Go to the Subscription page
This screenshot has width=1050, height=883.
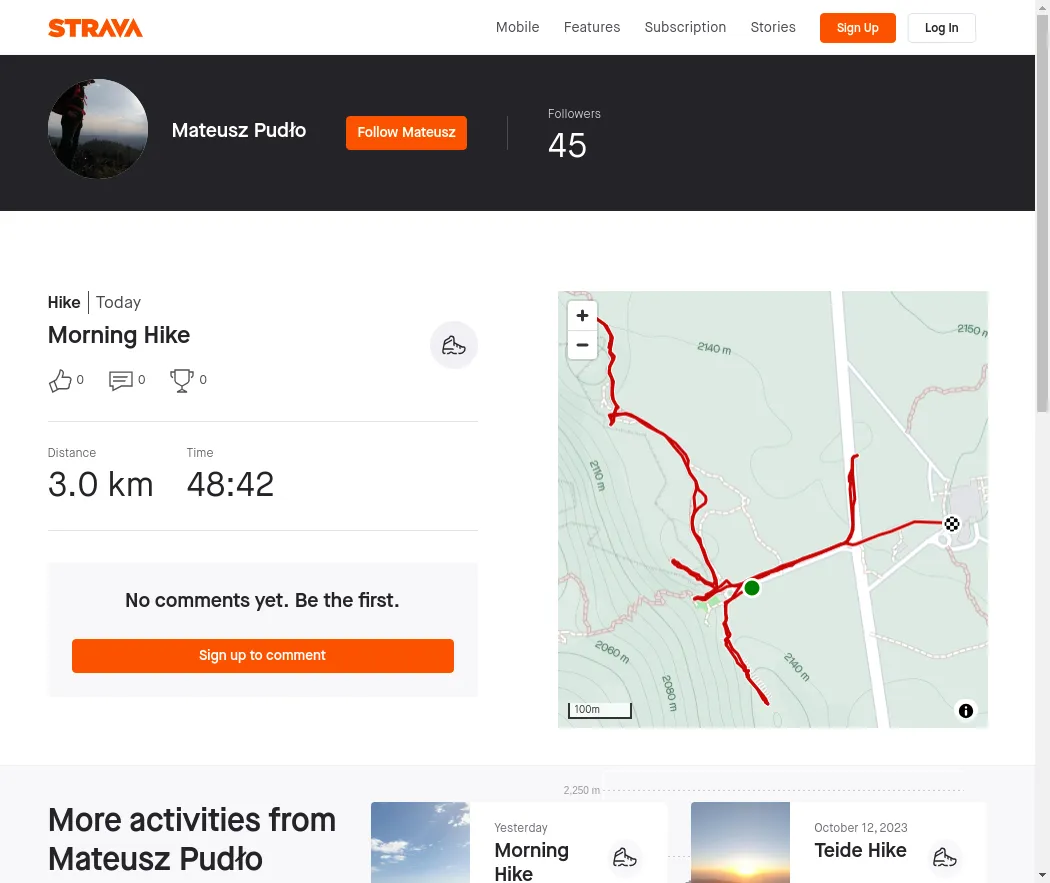(x=685, y=27)
